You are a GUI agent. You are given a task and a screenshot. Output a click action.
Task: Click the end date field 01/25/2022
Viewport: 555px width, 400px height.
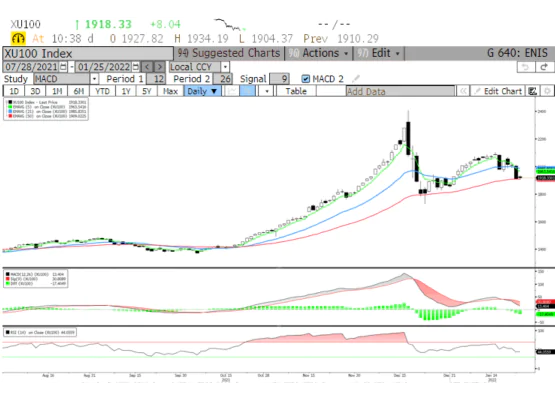point(104,67)
